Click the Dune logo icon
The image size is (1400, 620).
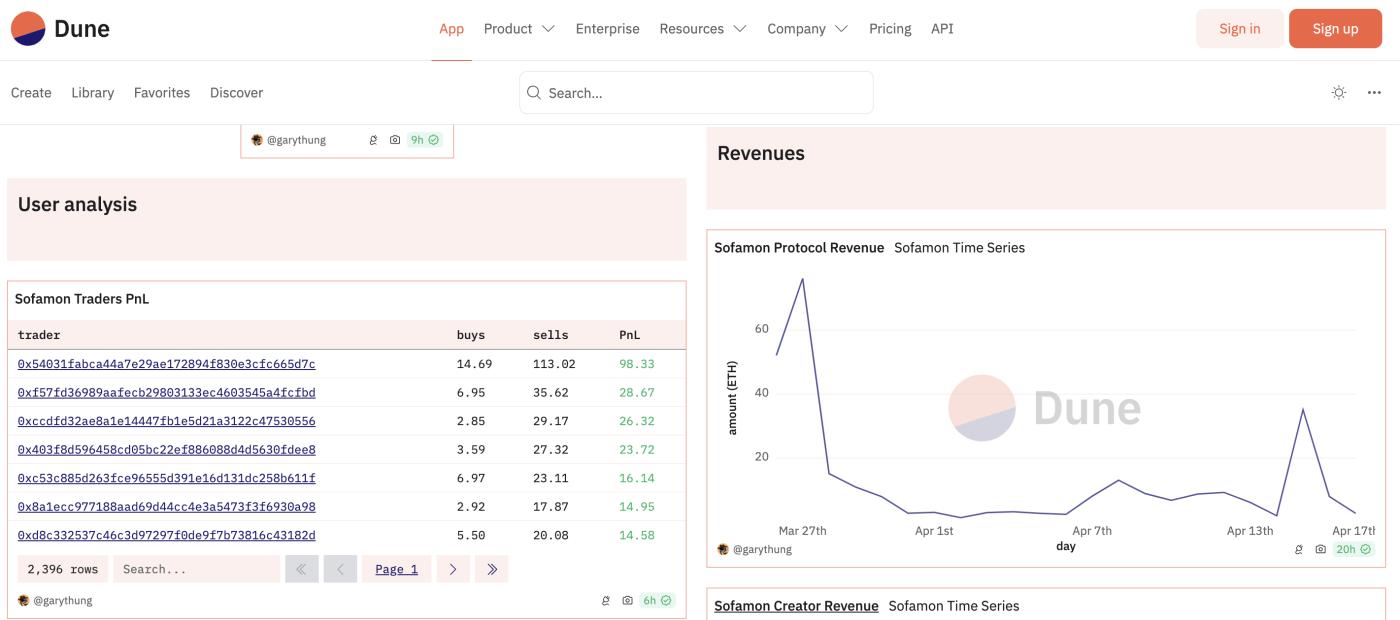(28, 29)
